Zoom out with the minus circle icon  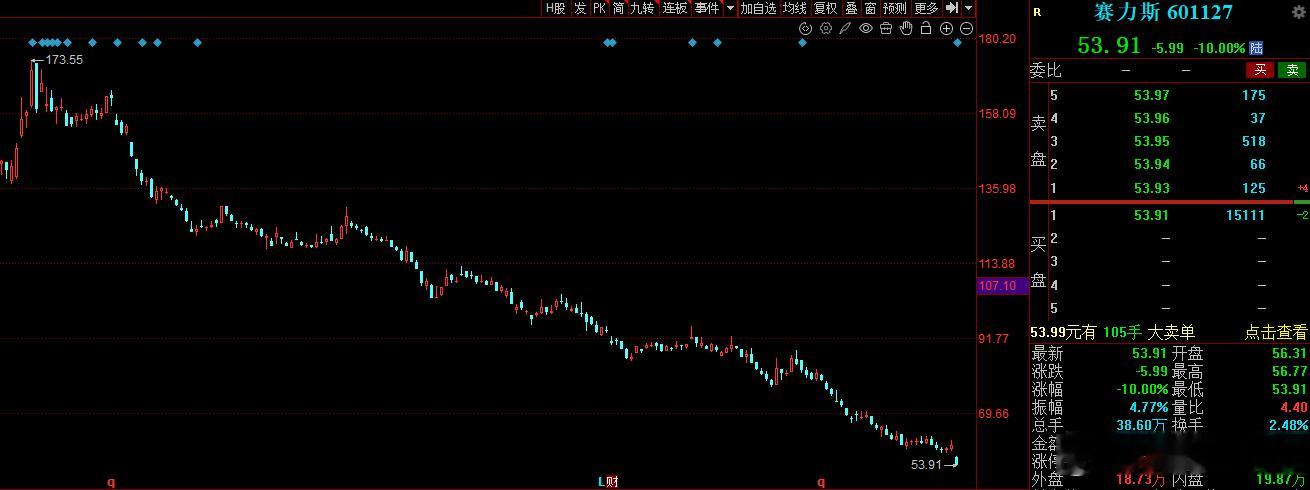(967, 28)
